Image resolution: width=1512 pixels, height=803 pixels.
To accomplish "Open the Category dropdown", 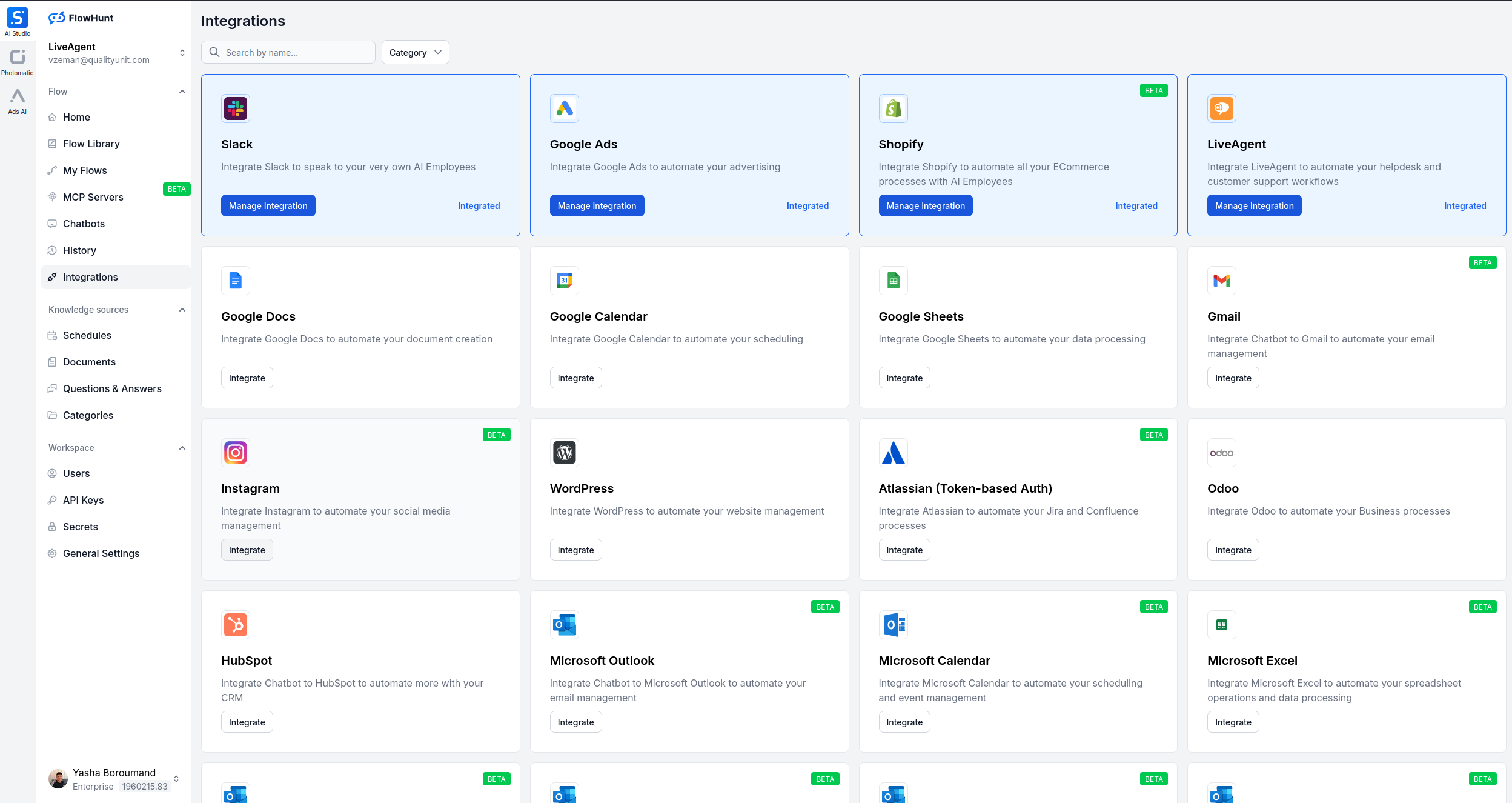I will (x=415, y=52).
